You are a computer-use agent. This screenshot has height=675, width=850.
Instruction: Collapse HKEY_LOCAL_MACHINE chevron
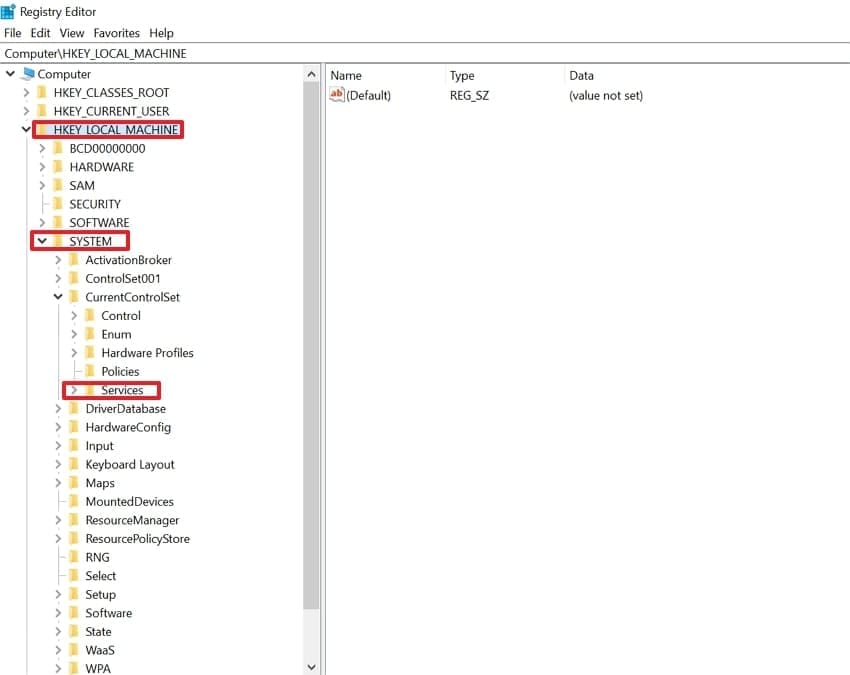pos(26,130)
